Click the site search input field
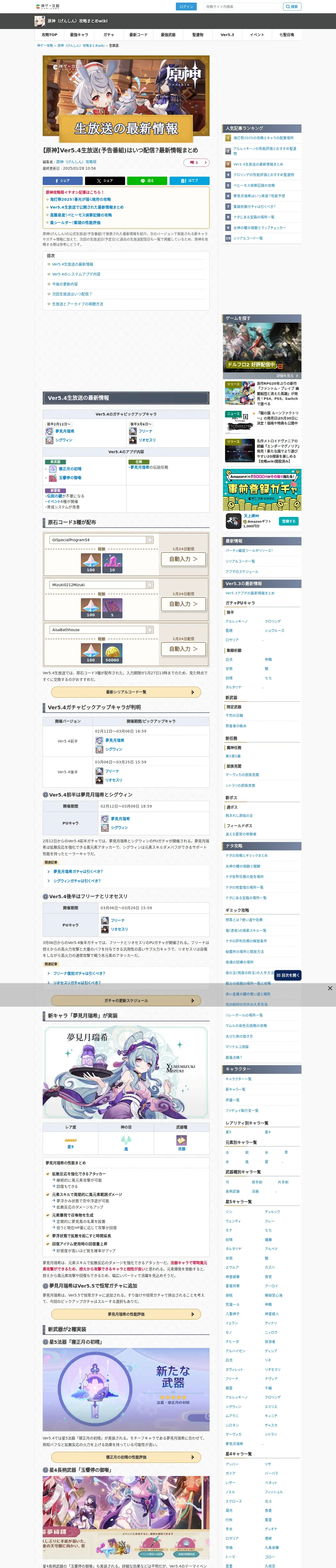The image size is (336, 1568). [x=243, y=7]
